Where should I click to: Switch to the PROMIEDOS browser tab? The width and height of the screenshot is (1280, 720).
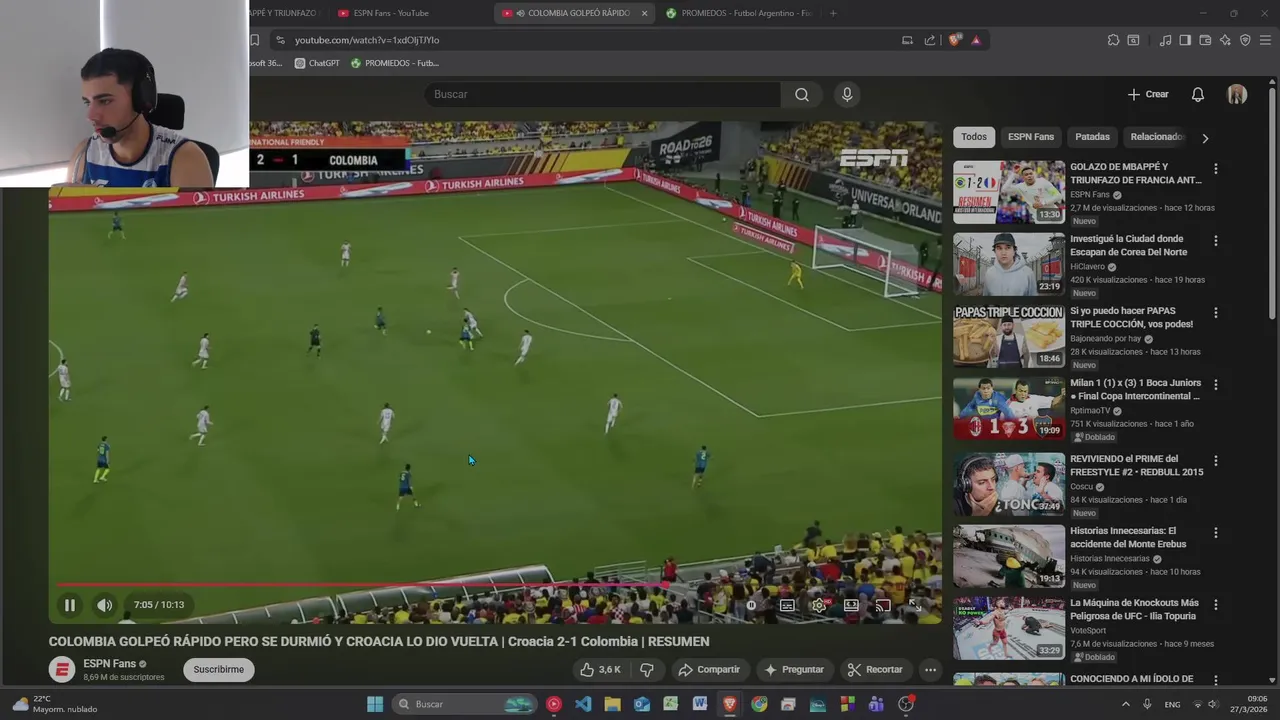738,13
